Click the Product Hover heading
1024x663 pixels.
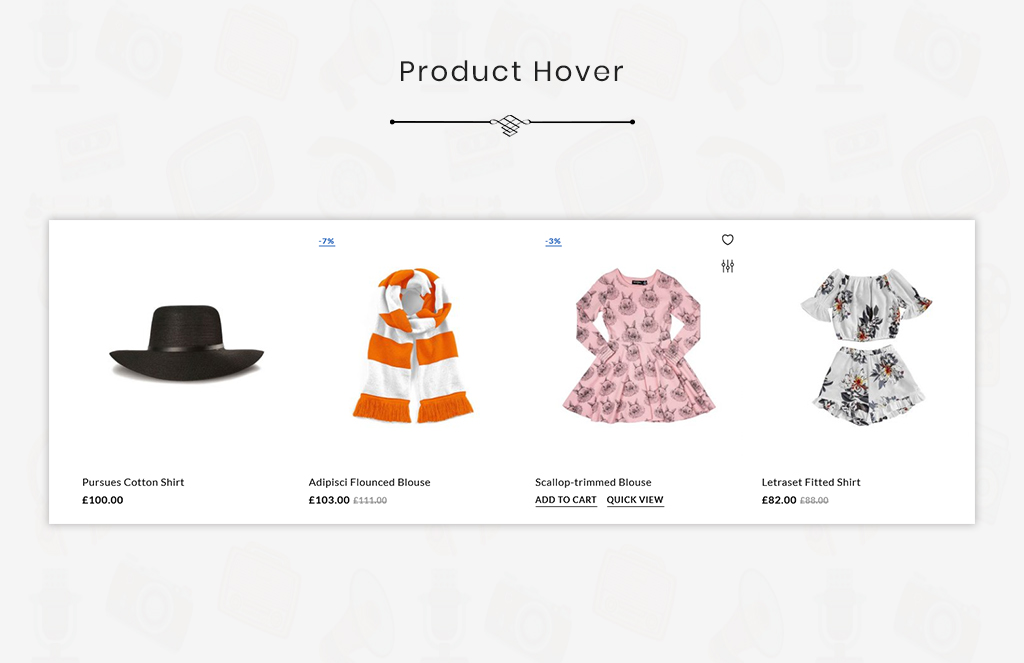(511, 71)
